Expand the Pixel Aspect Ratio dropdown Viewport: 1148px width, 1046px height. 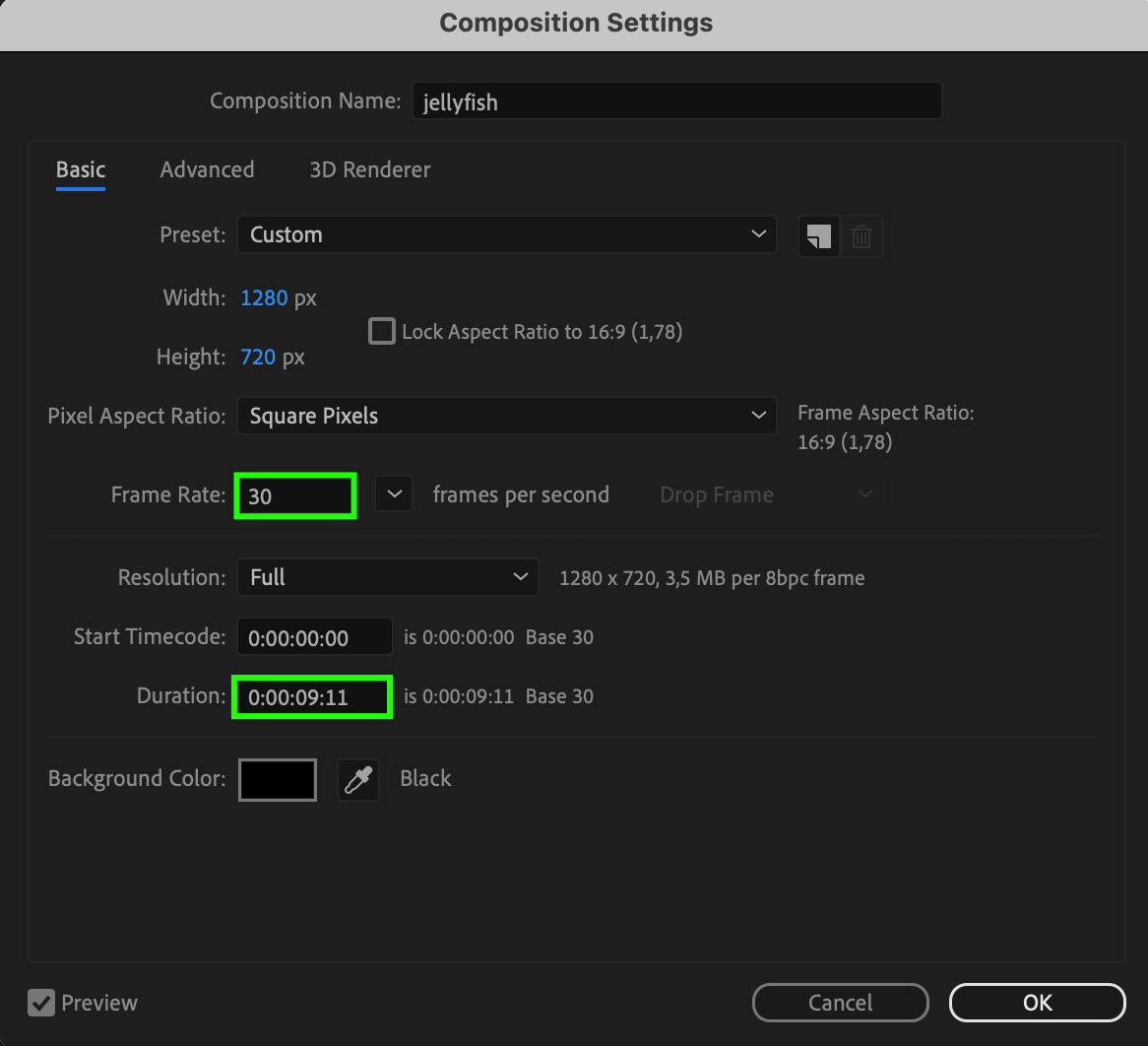[506, 416]
